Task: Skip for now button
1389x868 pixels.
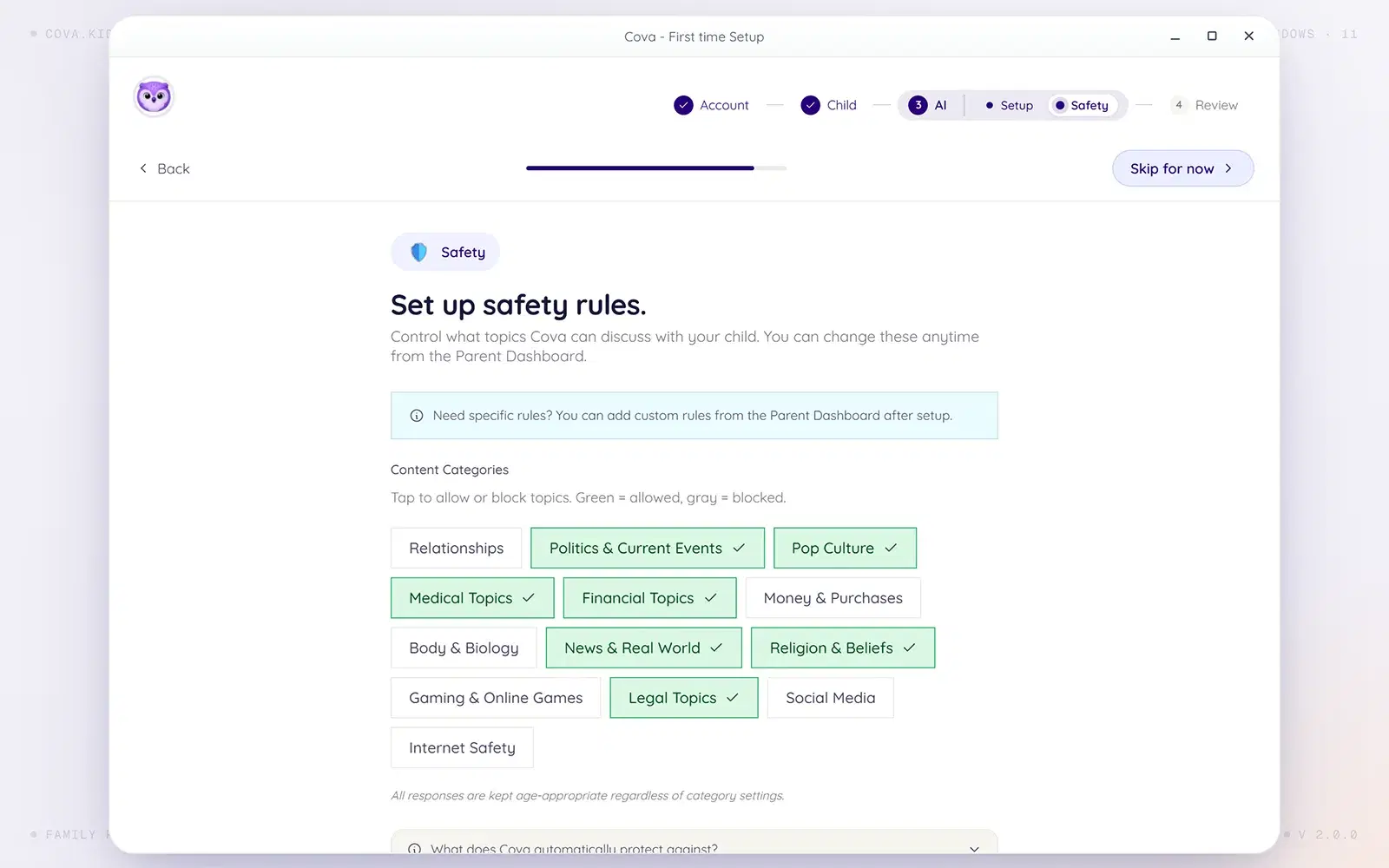Action: tap(1182, 168)
